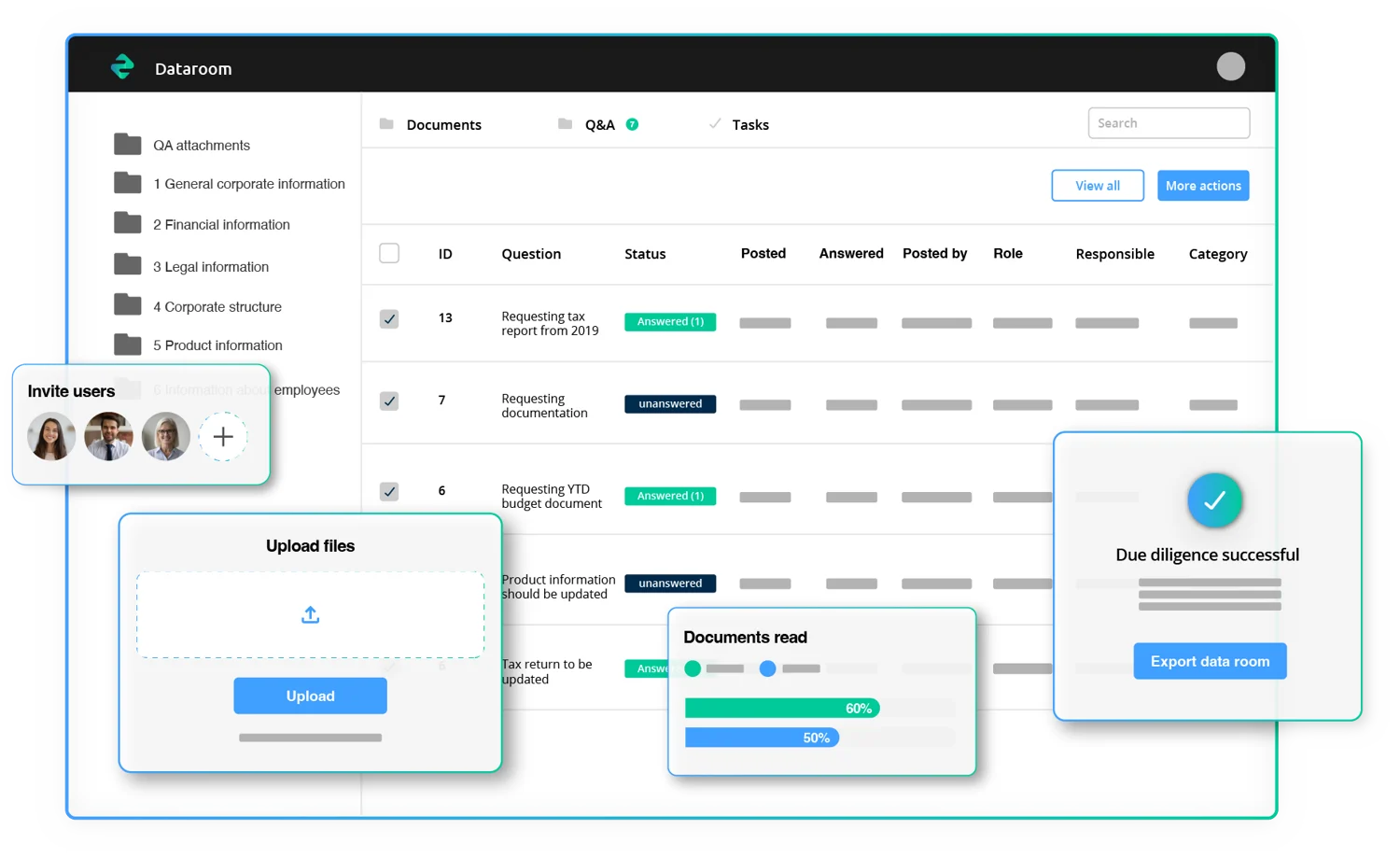1400x858 pixels.
Task: Open the user profile avatar circle
Action: click(x=1230, y=66)
